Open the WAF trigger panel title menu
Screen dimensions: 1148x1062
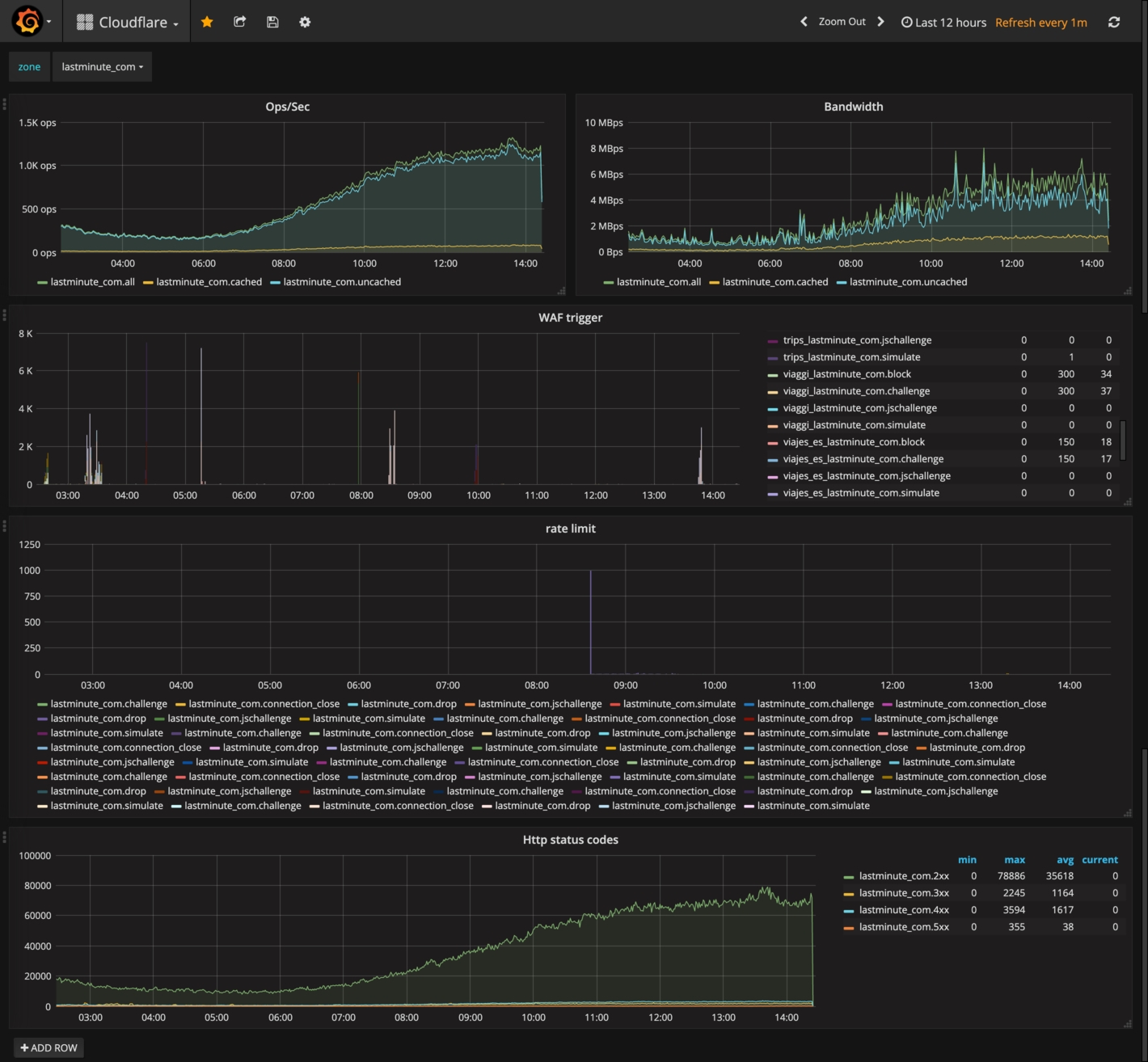(570, 318)
